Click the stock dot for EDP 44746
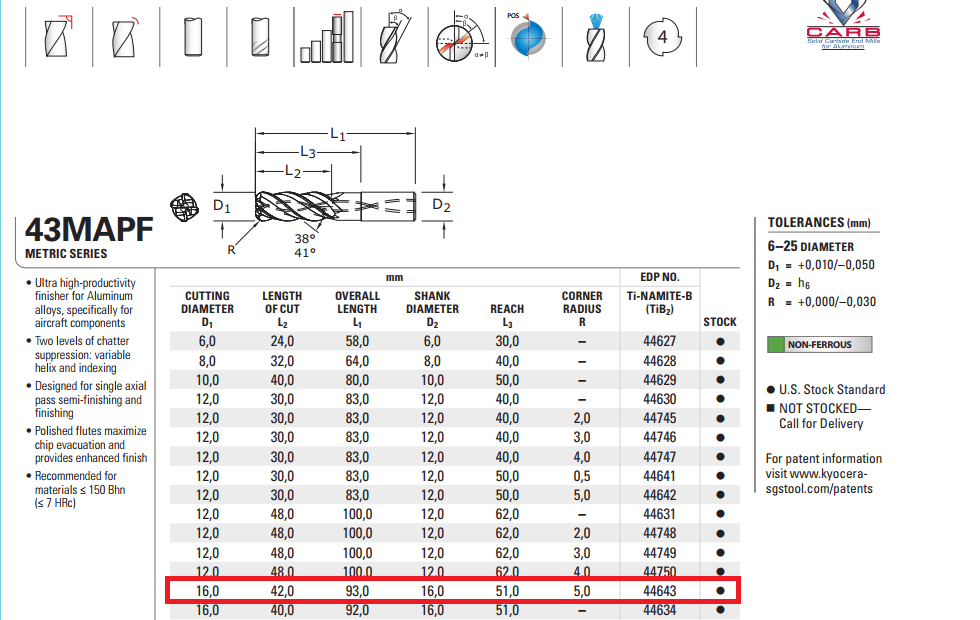 click(x=720, y=438)
